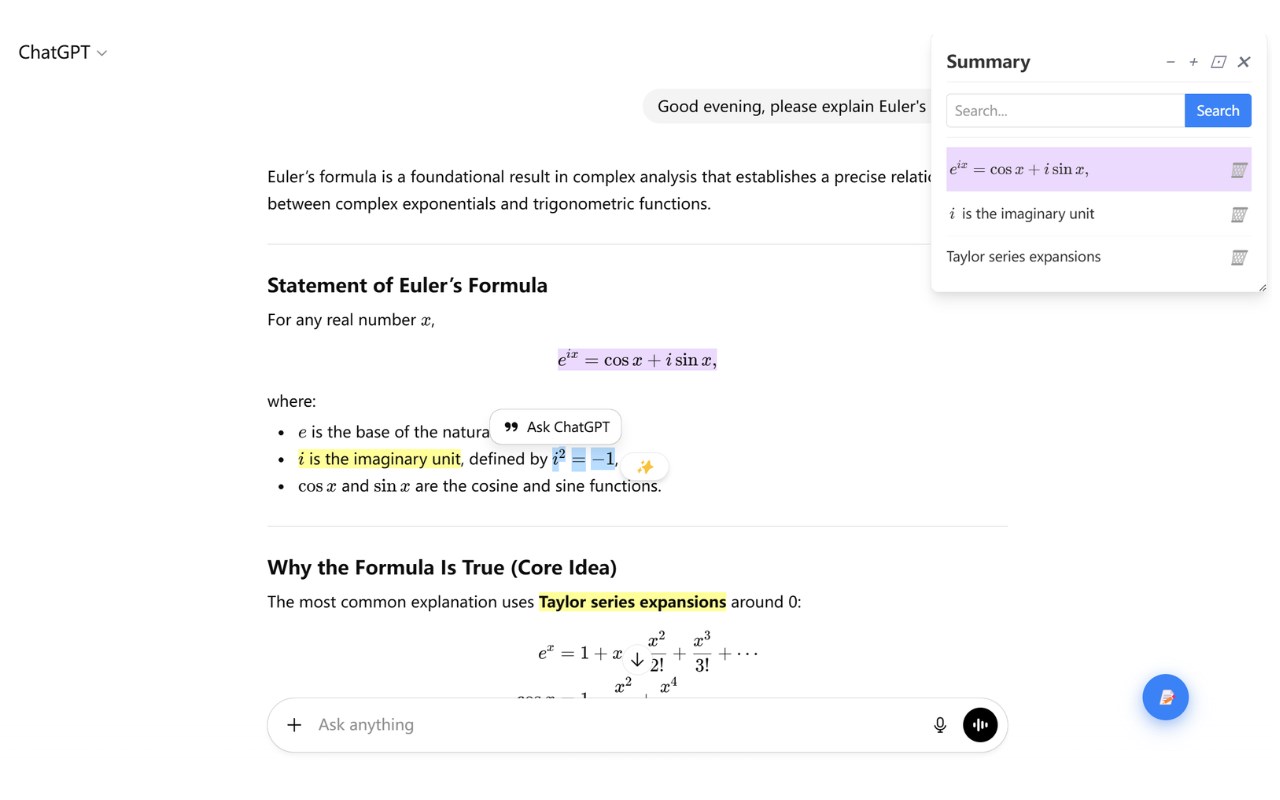Click the scroll-to-bottom down arrow

click(x=637, y=660)
